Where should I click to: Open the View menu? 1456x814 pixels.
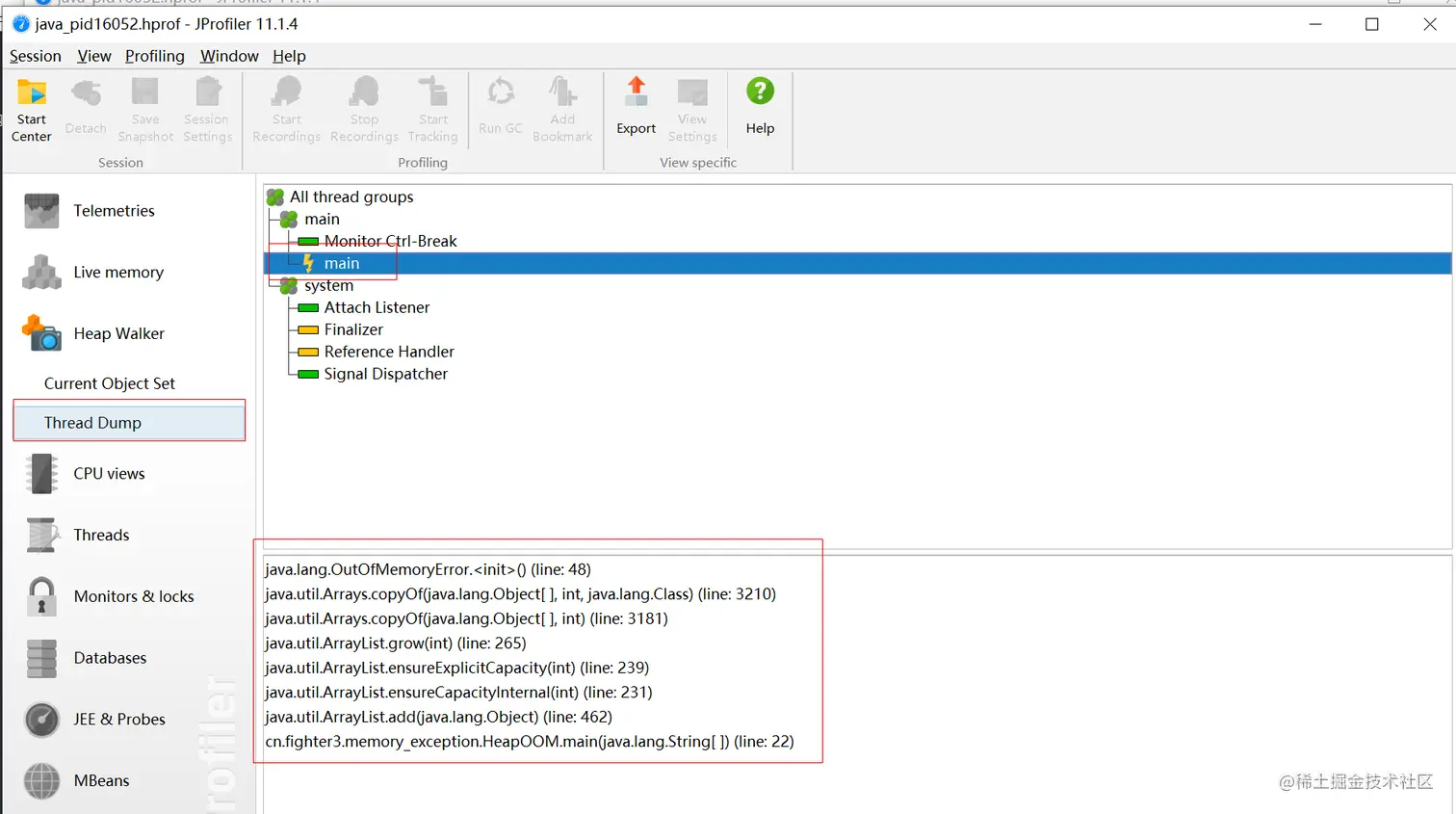click(94, 56)
